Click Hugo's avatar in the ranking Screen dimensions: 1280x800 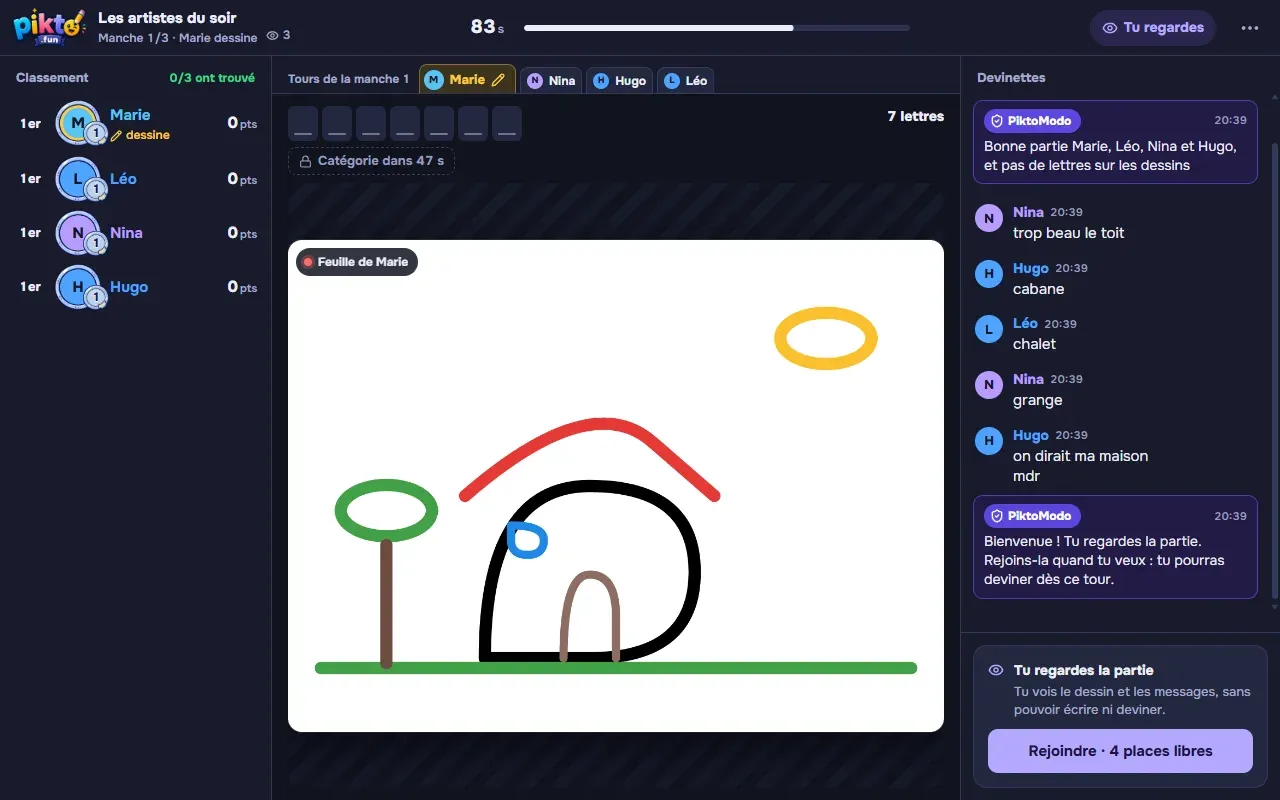coord(77,287)
